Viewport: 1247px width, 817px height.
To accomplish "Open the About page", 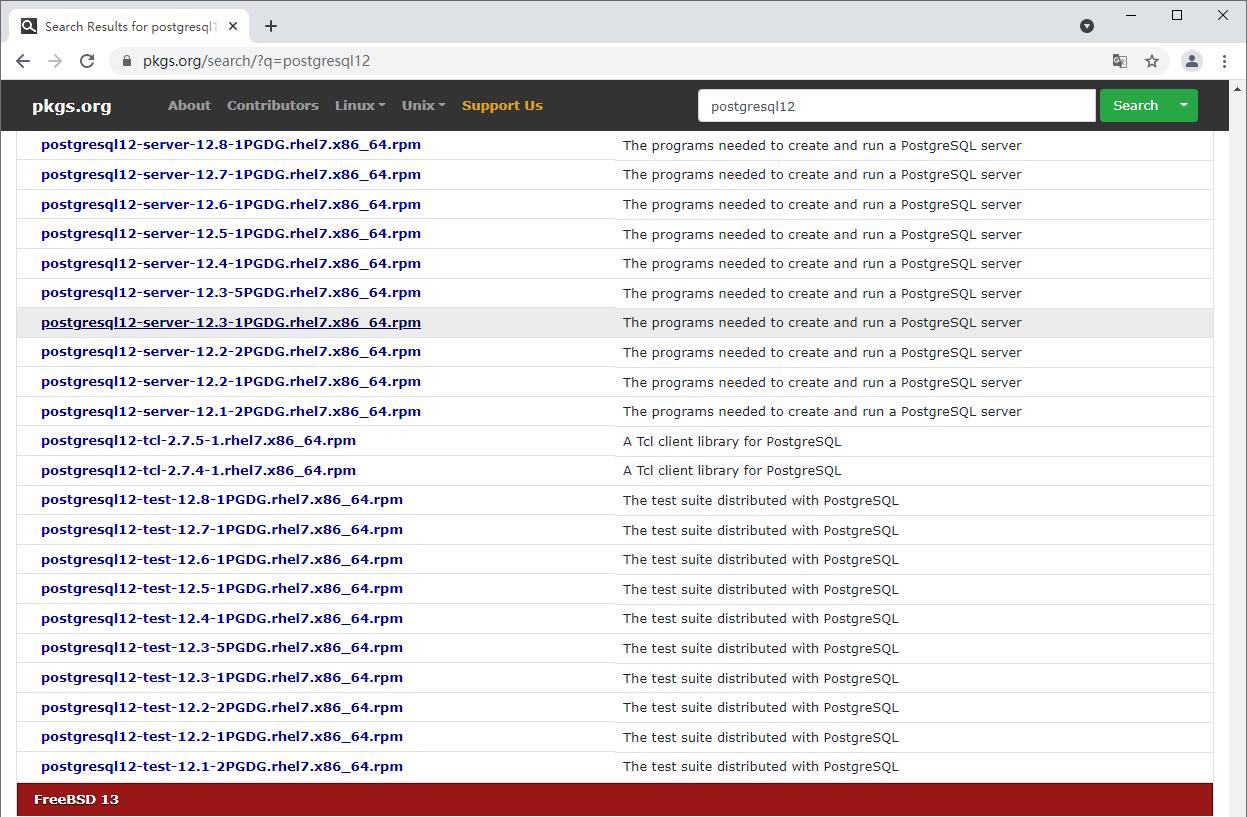I will point(189,105).
